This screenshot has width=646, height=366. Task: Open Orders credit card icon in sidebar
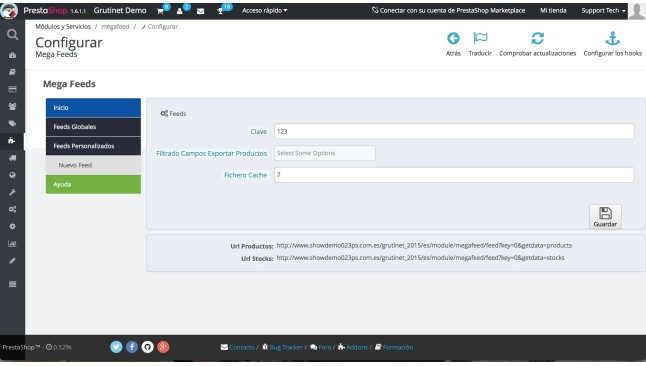[x=12, y=89]
